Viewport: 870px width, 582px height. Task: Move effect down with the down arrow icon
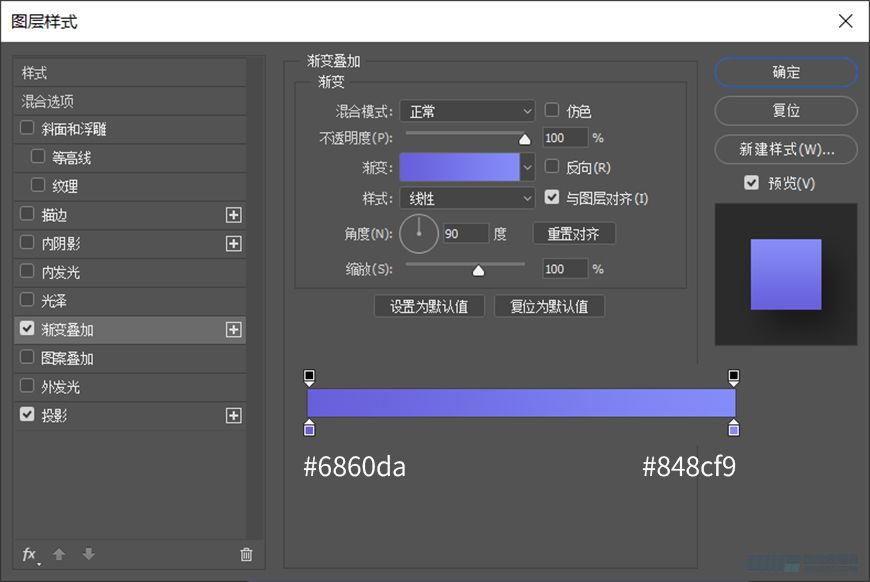pyautogui.click(x=88, y=554)
